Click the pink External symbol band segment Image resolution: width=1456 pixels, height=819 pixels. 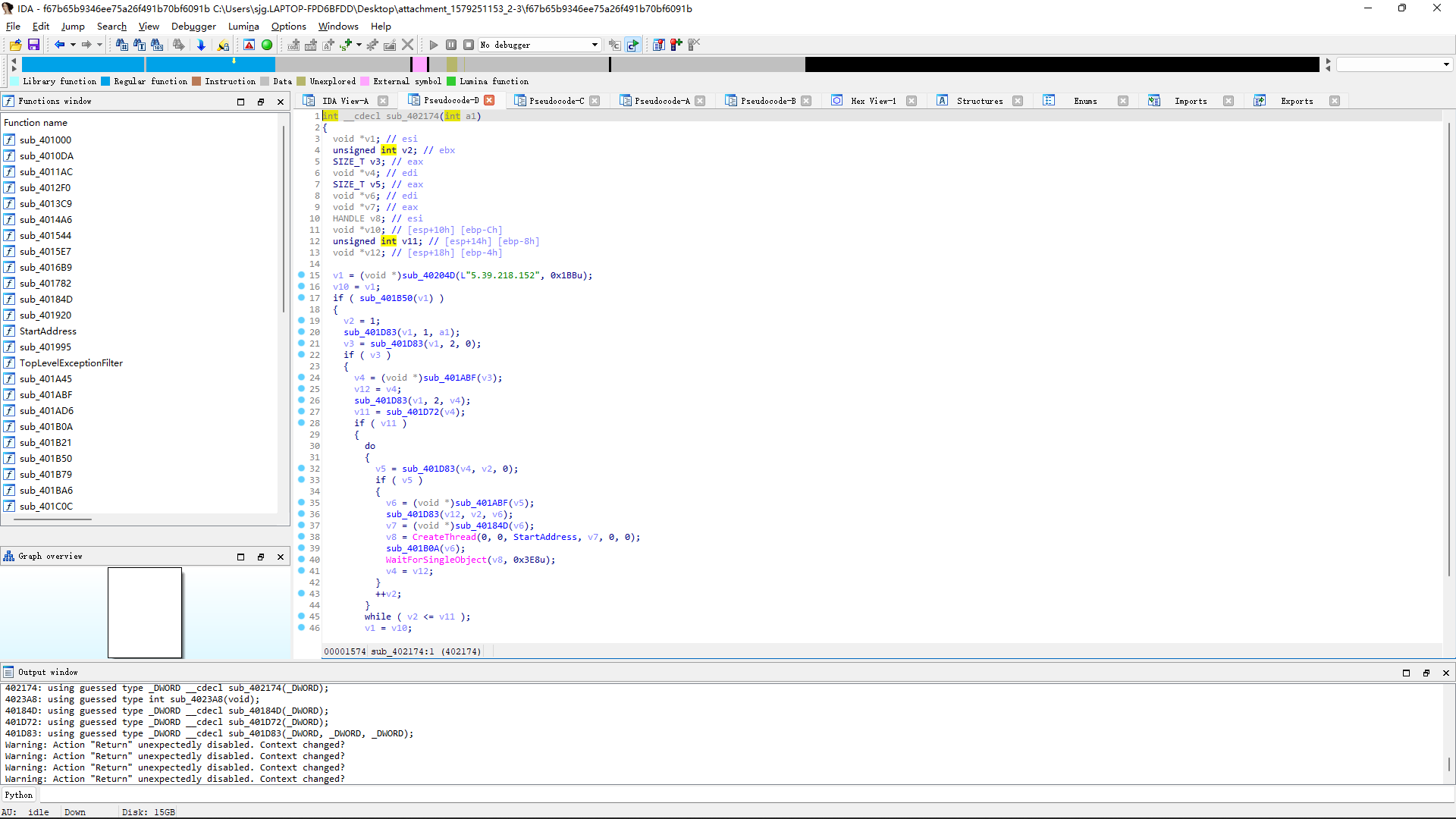tap(419, 65)
